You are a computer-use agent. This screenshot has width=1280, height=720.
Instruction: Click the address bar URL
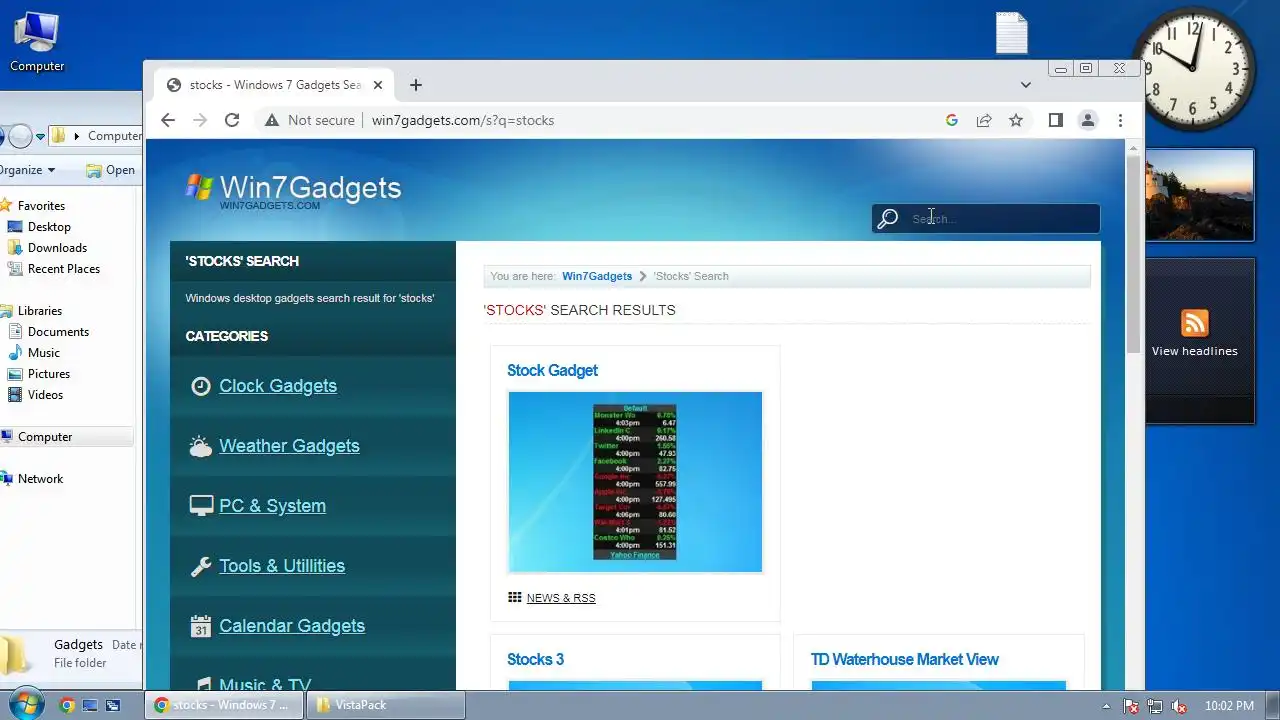tap(463, 120)
